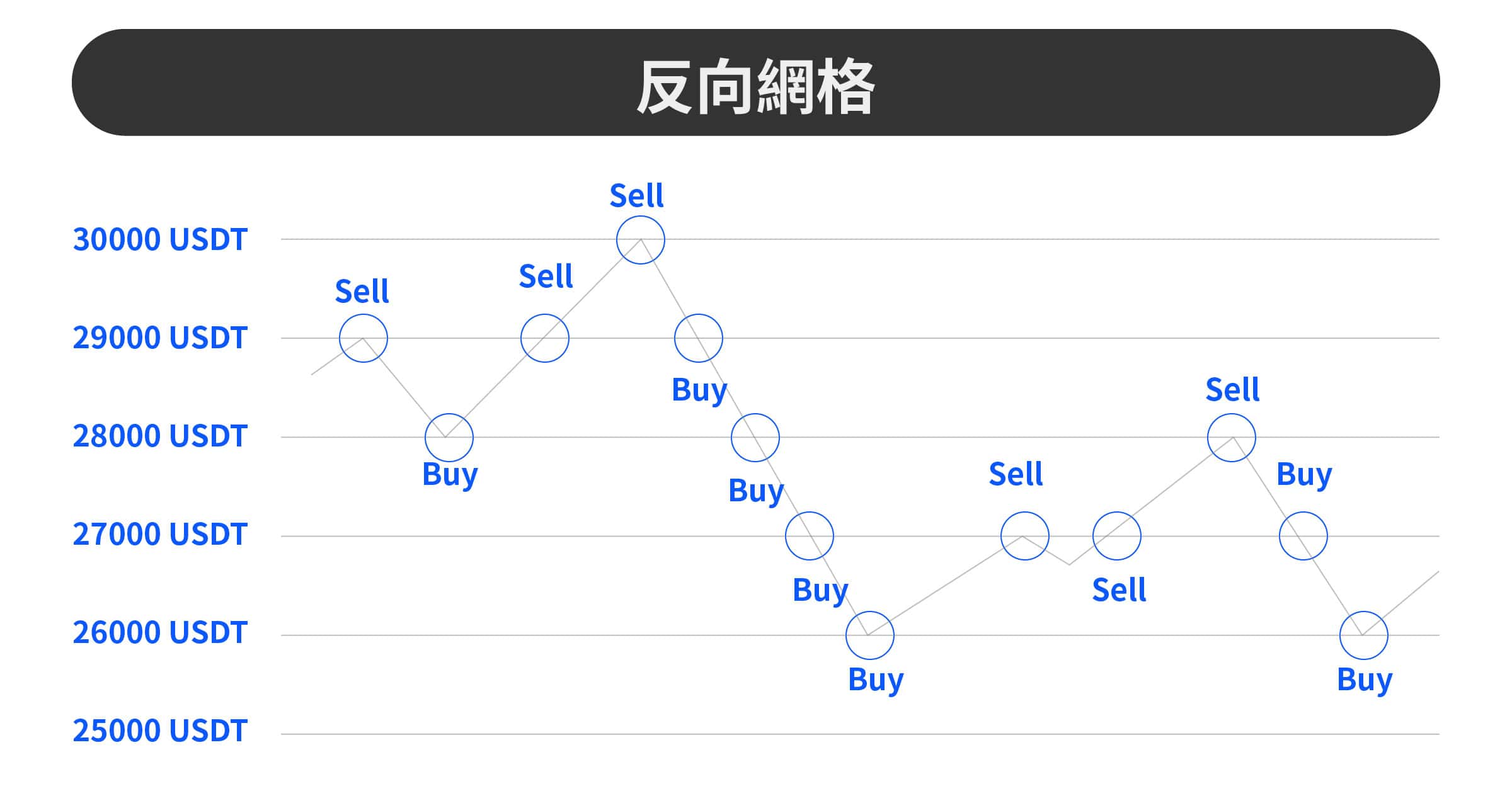Screen dimensions: 1512x791
Task: Click the Buy label below last 26000 circle
Action: coord(1365,681)
